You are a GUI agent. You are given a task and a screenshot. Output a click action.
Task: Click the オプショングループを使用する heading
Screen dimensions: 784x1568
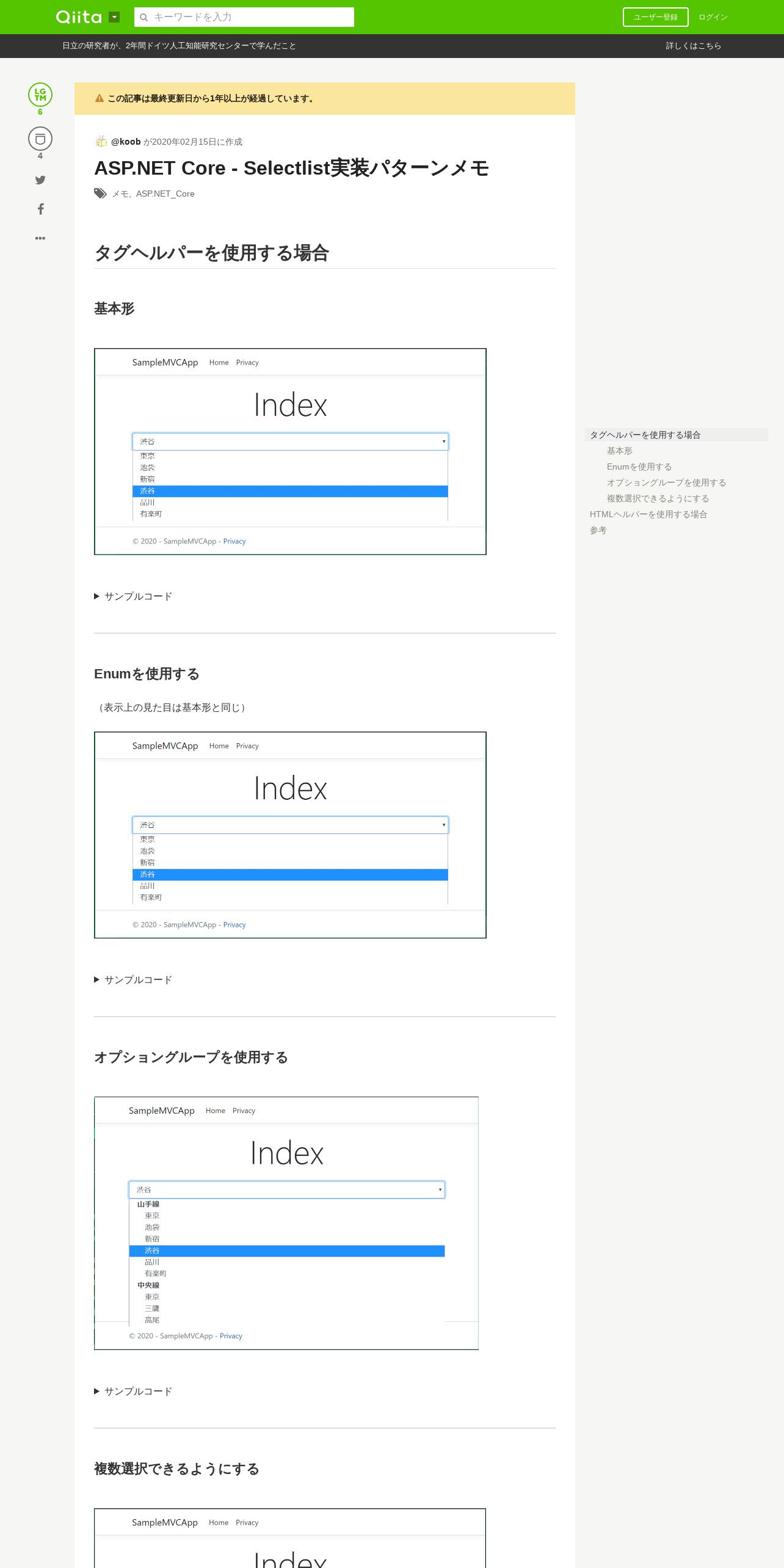pos(191,1057)
